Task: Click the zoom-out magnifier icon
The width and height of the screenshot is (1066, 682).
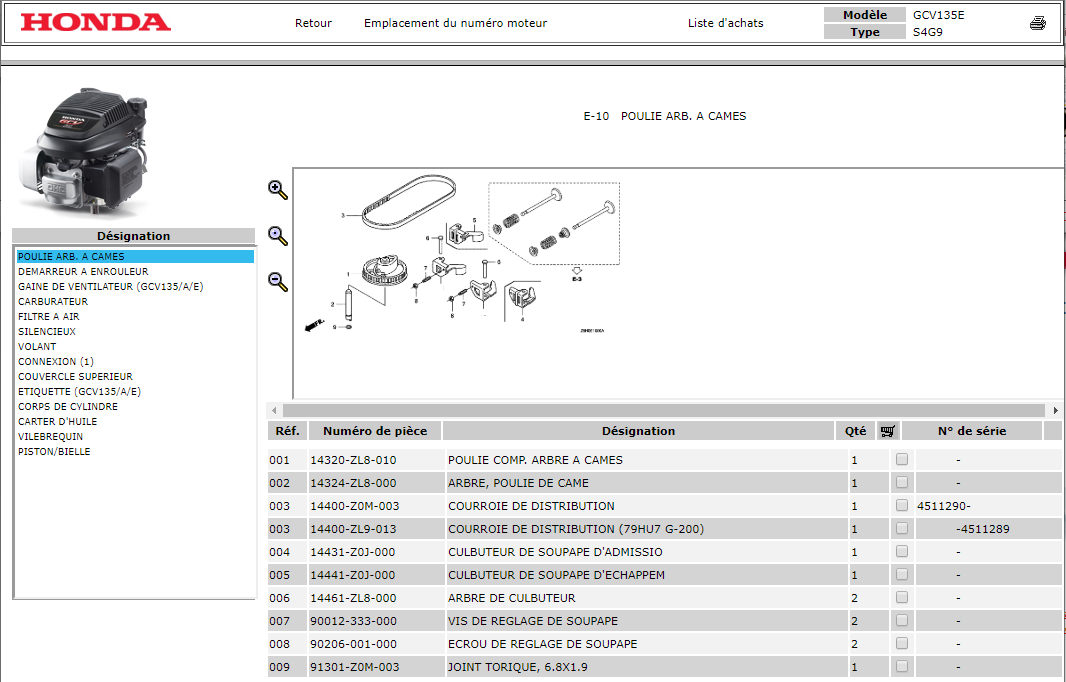Action: (x=278, y=281)
